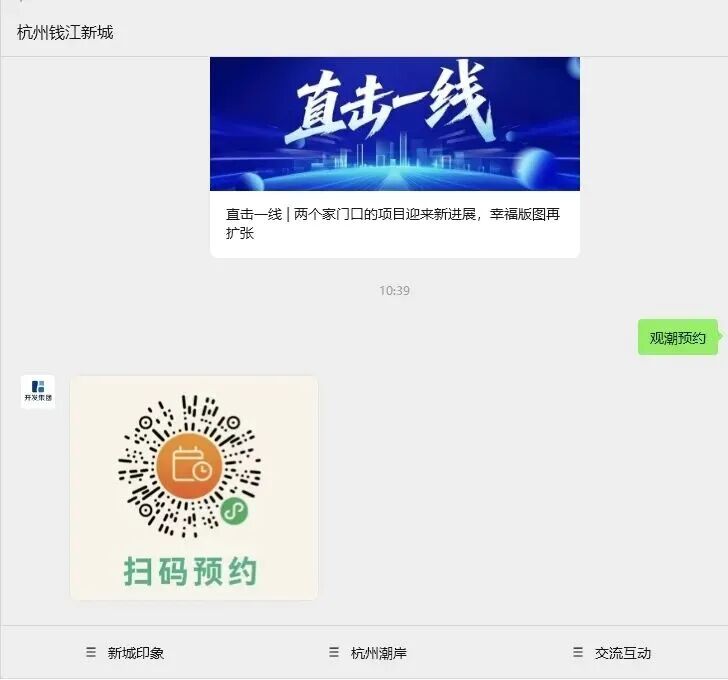Screen dimensions: 728x680
Task: Click the hamburger icon beside 交流互动
Action: 578,652
